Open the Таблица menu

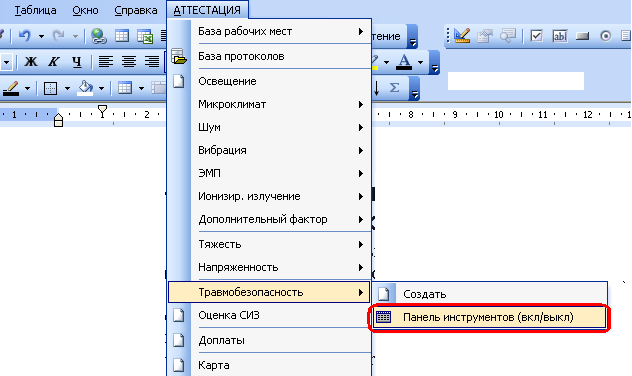coord(35,10)
